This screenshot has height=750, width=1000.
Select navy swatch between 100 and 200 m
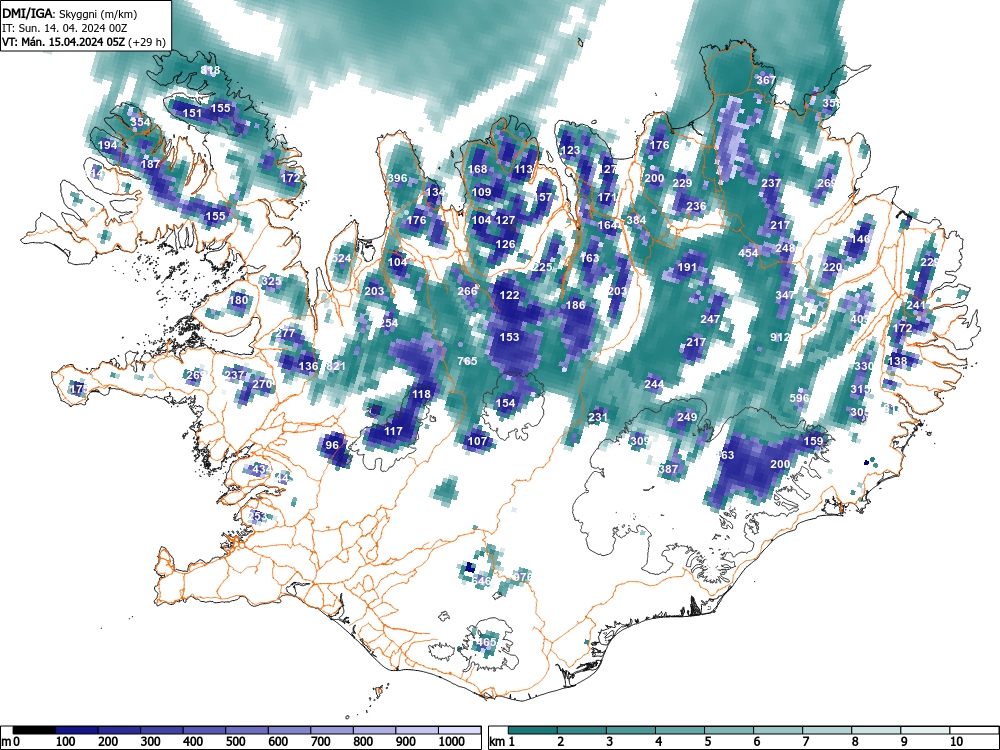coord(77,730)
